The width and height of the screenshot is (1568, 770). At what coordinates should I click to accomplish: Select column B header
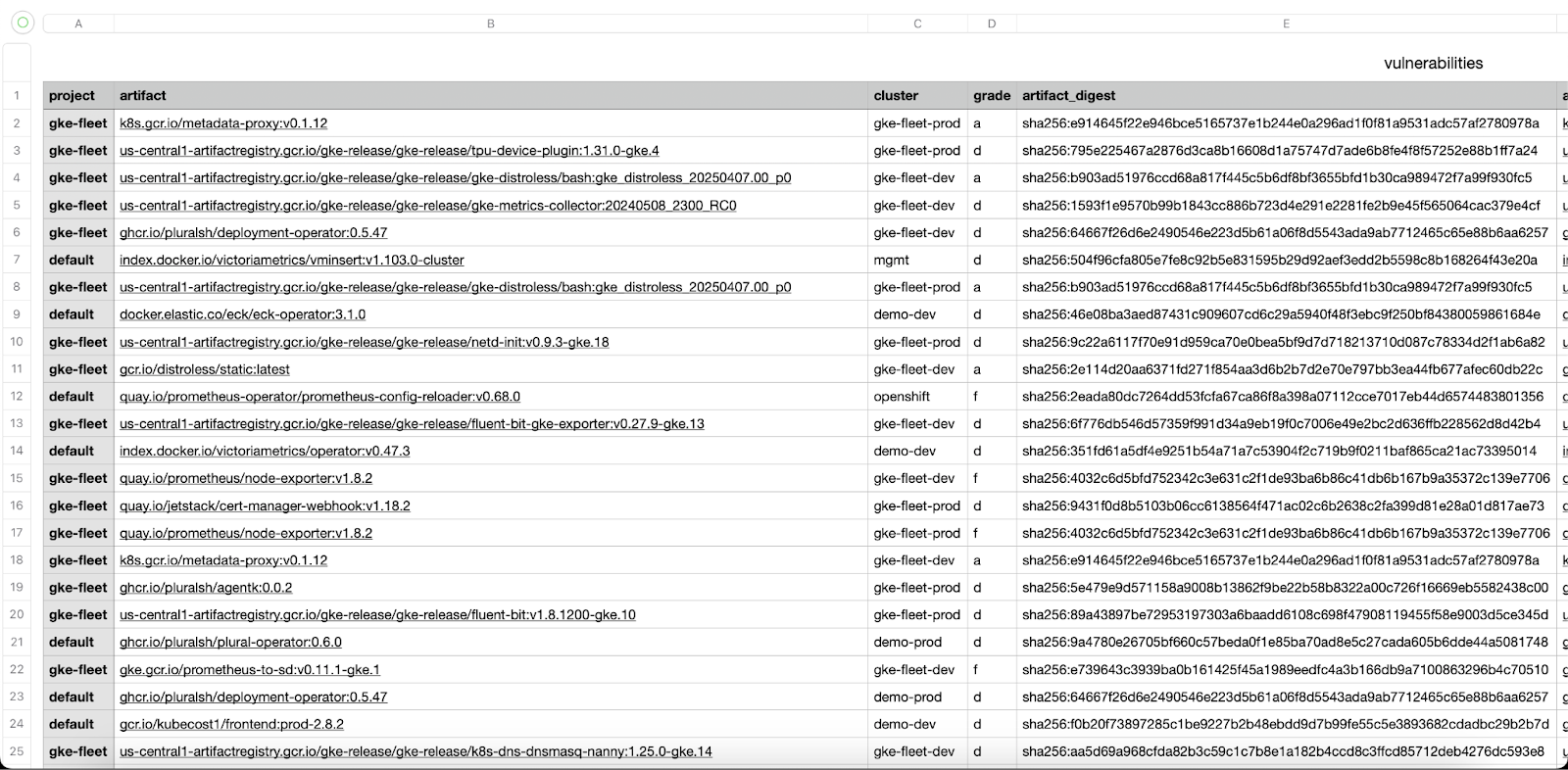click(x=491, y=24)
